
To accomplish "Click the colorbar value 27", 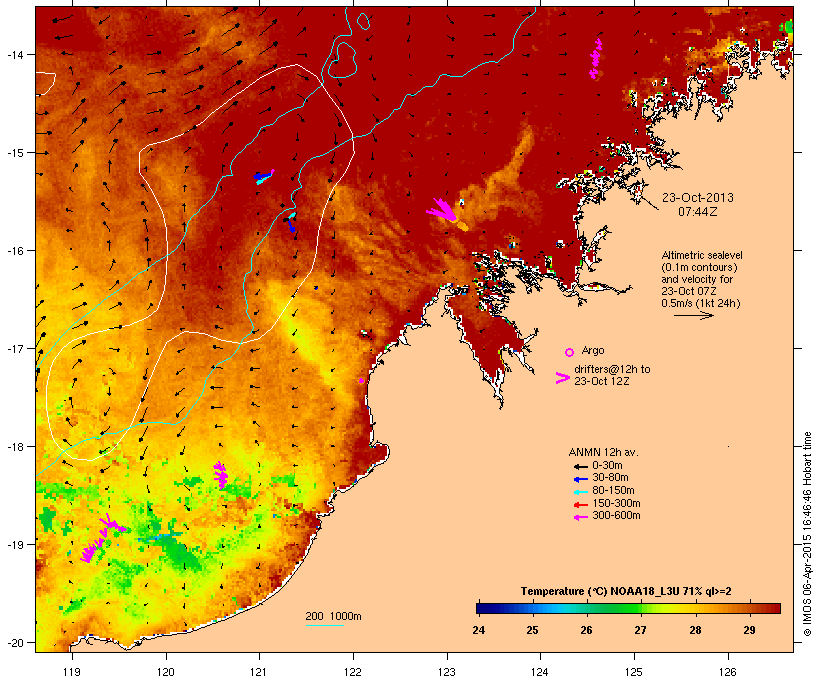I will coord(641,630).
